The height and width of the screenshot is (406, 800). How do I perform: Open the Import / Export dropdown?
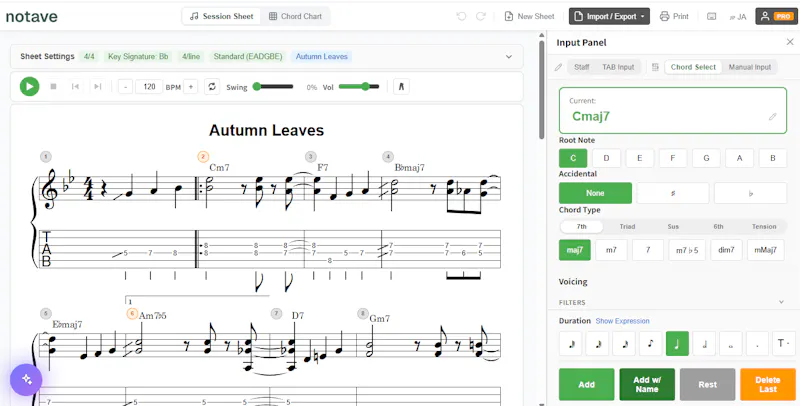tap(609, 16)
